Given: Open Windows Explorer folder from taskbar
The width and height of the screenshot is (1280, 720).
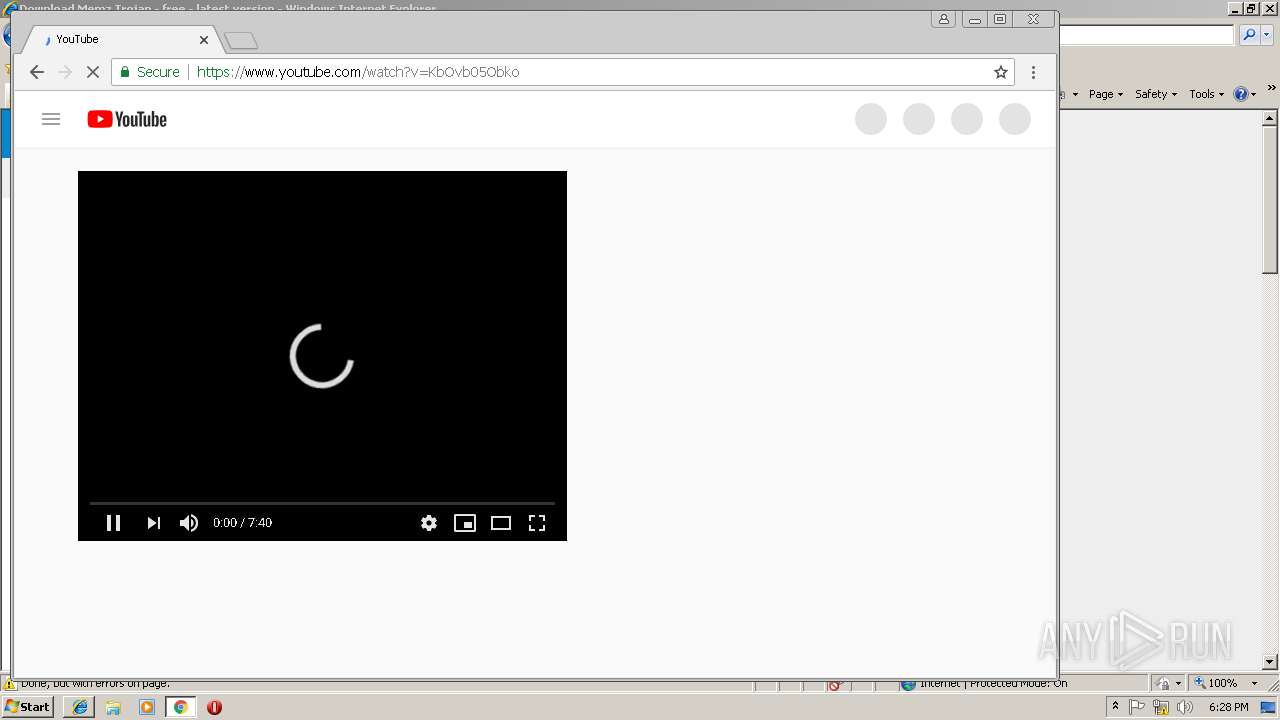Looking at the screenshot, I should point(113,707).
